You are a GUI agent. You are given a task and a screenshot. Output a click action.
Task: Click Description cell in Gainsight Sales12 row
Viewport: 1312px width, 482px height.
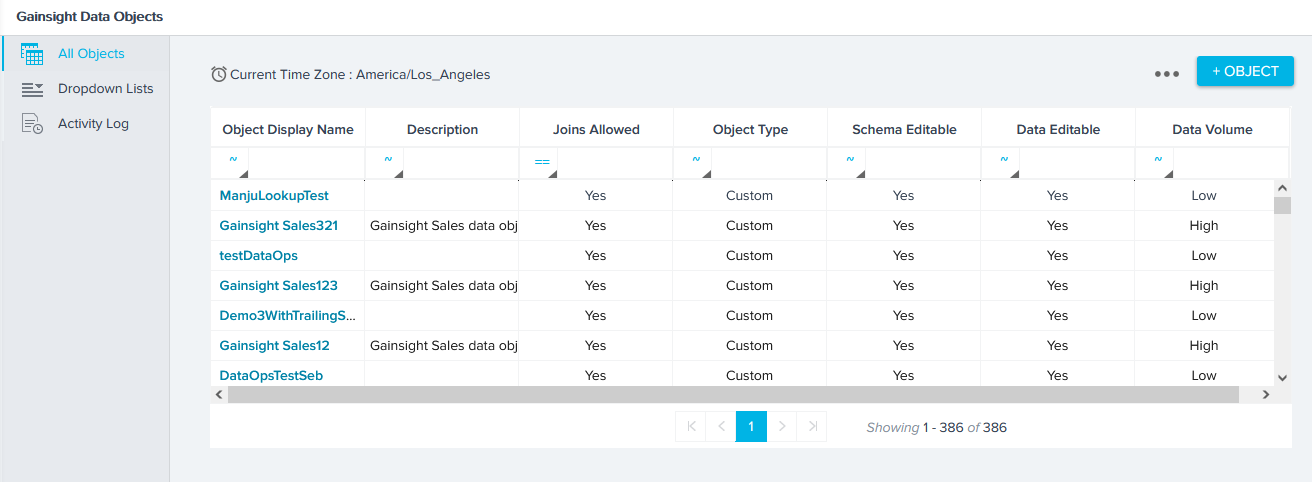coord(442,346)
